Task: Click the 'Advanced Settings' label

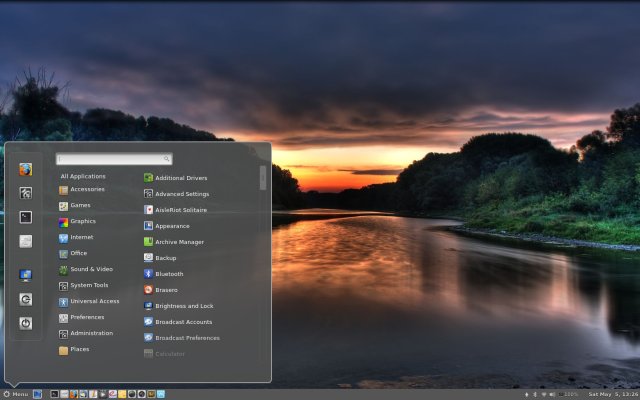Action: coord(182,194)
